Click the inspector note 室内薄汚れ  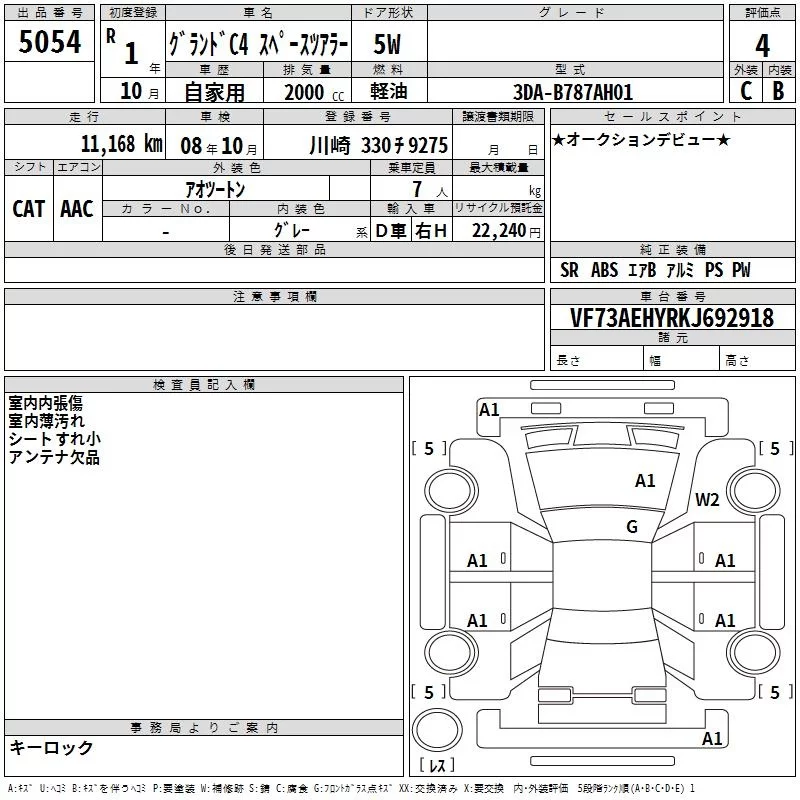tap(46, 421)
